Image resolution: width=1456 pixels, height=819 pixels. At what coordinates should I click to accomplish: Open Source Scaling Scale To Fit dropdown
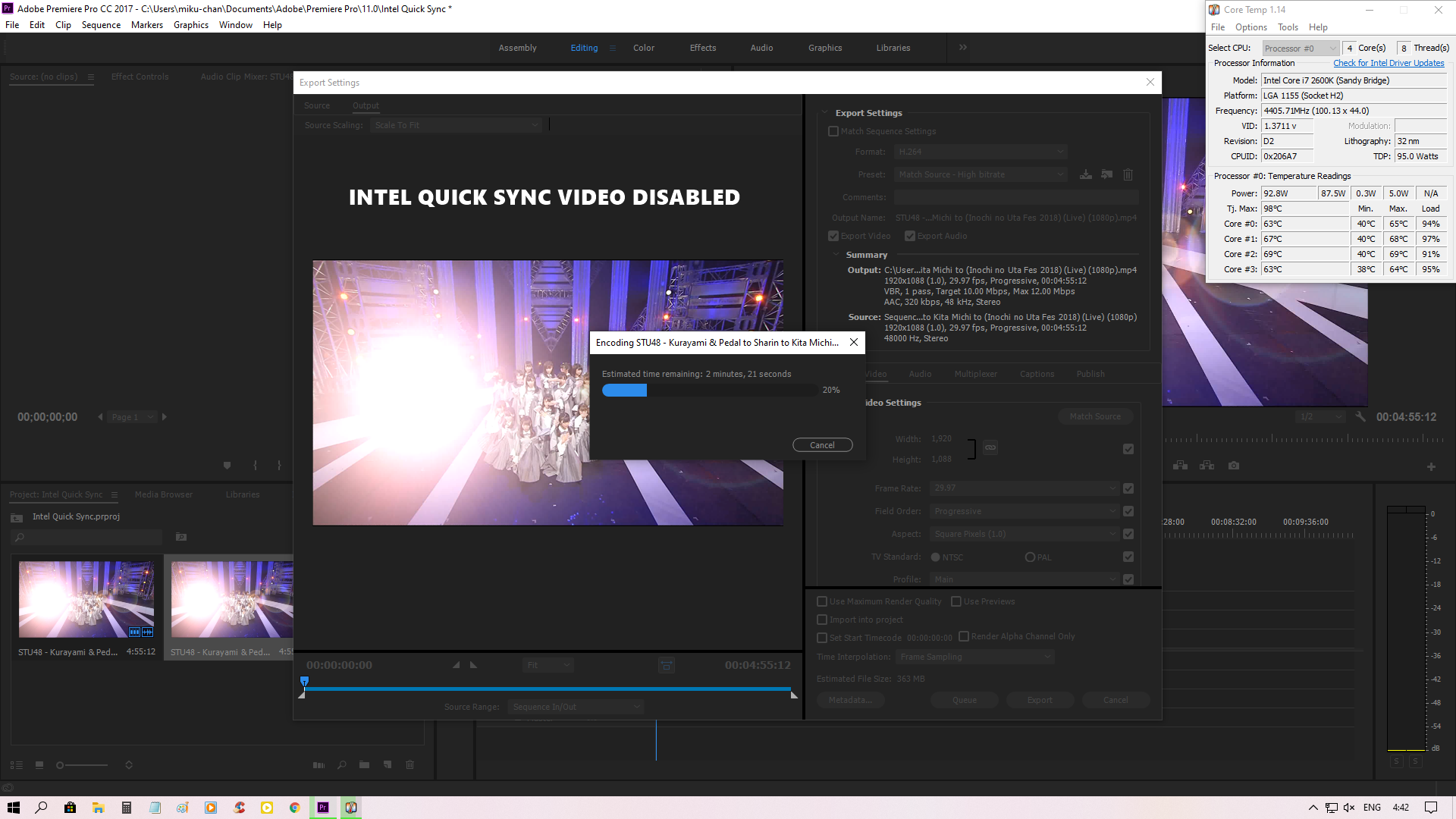pyautogui.click(x=457, y=125)
